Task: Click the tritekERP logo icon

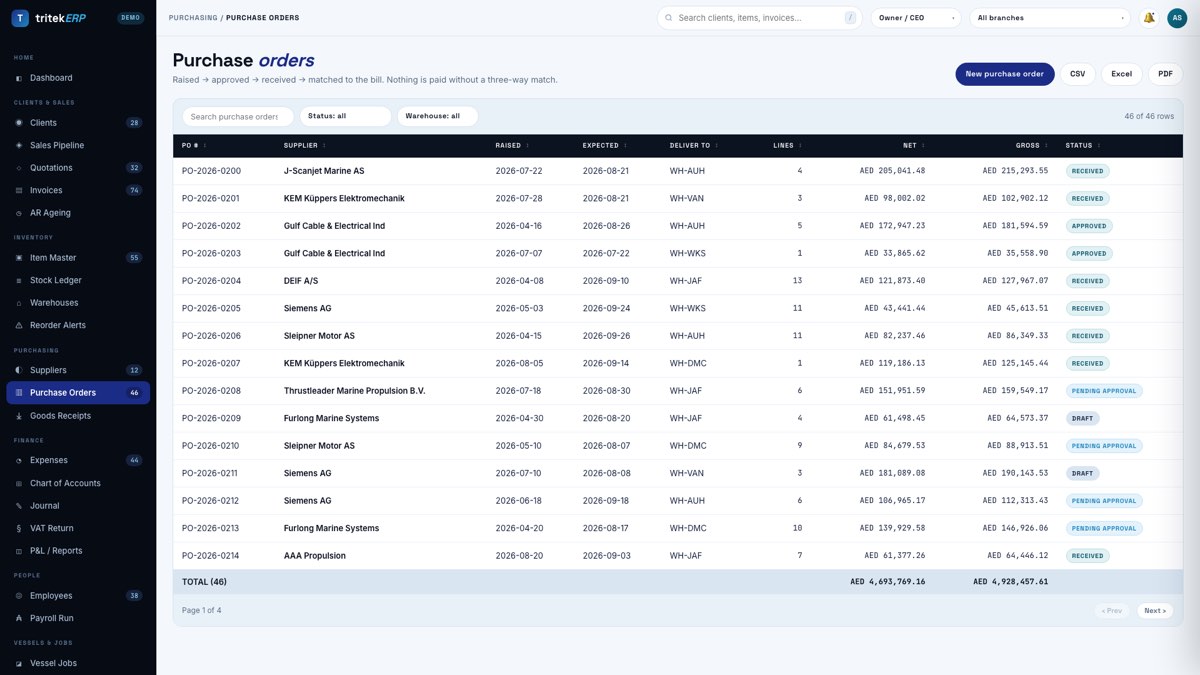Action: (x=20, y=18)
